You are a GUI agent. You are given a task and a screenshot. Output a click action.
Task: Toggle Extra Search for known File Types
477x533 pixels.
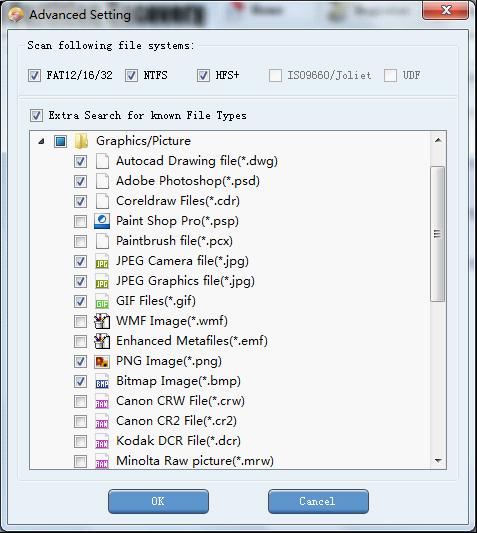(36, 115)
